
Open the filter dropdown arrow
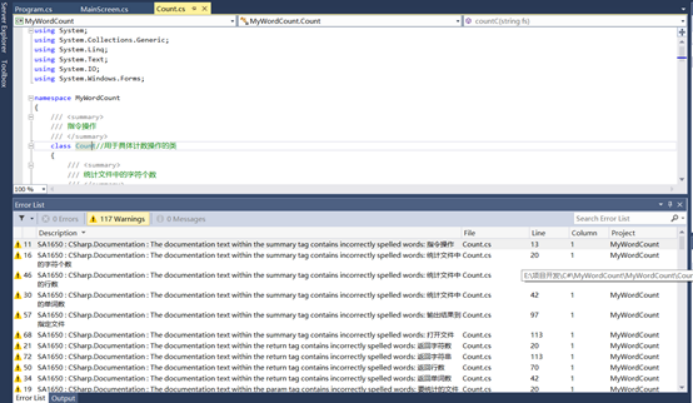click(x=32, y=218)
